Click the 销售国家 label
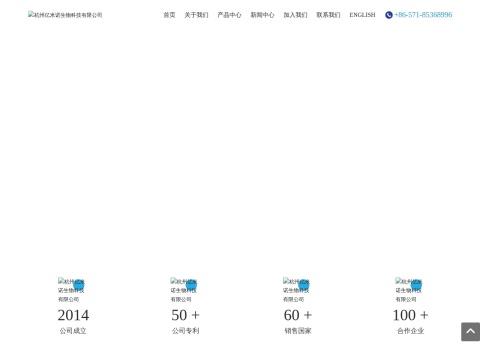480x360 pixels. point(298,331)
